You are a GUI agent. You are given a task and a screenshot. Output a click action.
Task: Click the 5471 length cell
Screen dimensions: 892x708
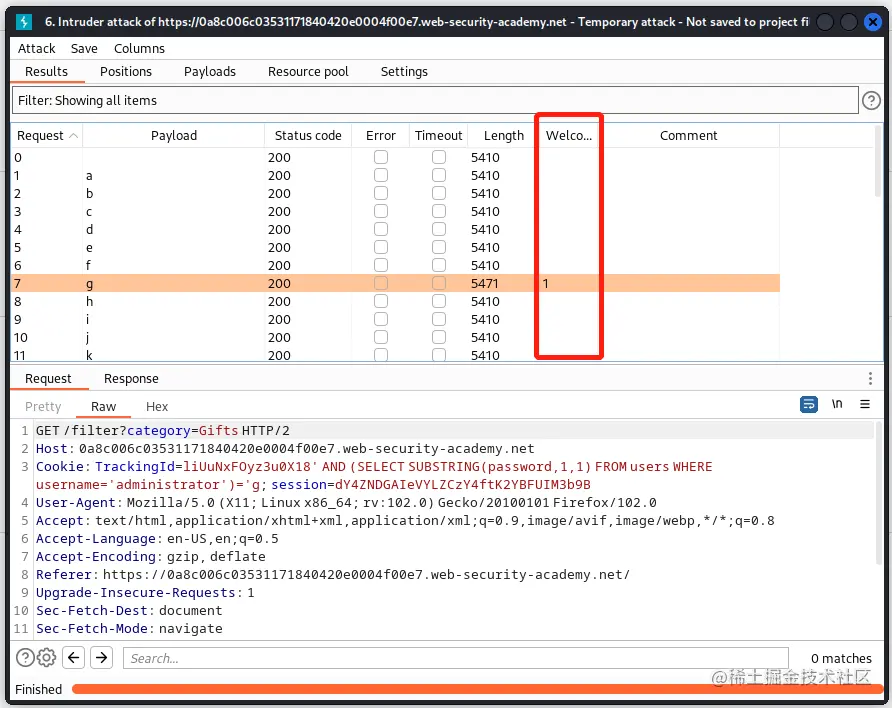tap(485, 283)
